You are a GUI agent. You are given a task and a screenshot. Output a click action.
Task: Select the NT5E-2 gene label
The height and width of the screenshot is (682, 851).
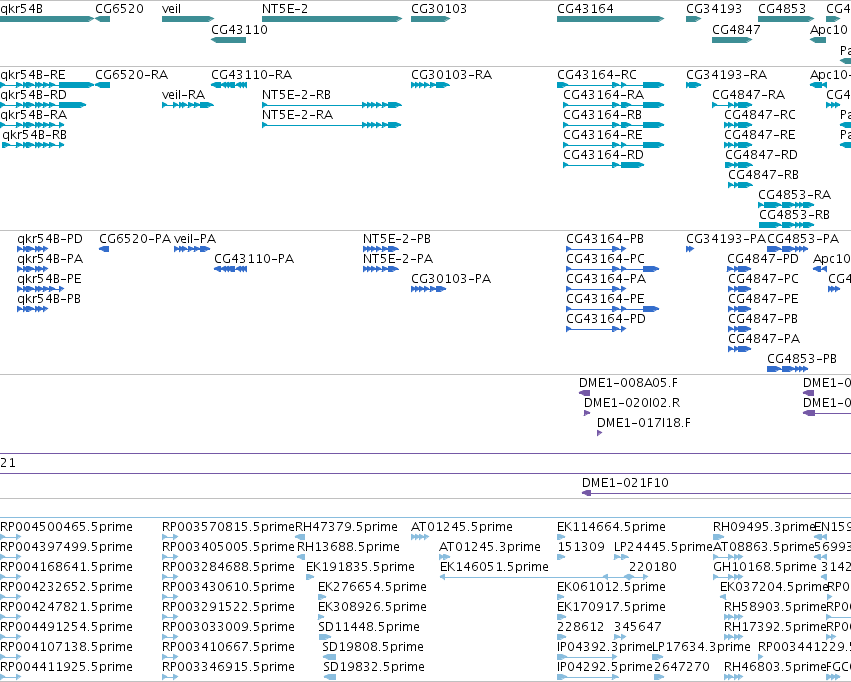[x=285, y=9]
